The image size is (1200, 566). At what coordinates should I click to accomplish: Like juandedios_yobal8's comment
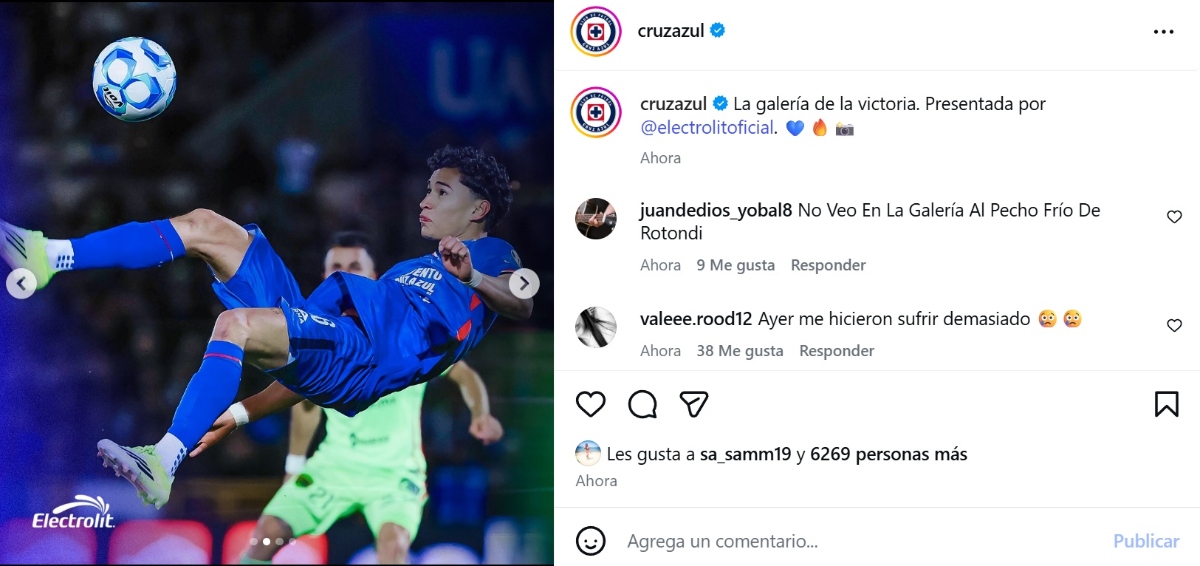pos(1174,216)
